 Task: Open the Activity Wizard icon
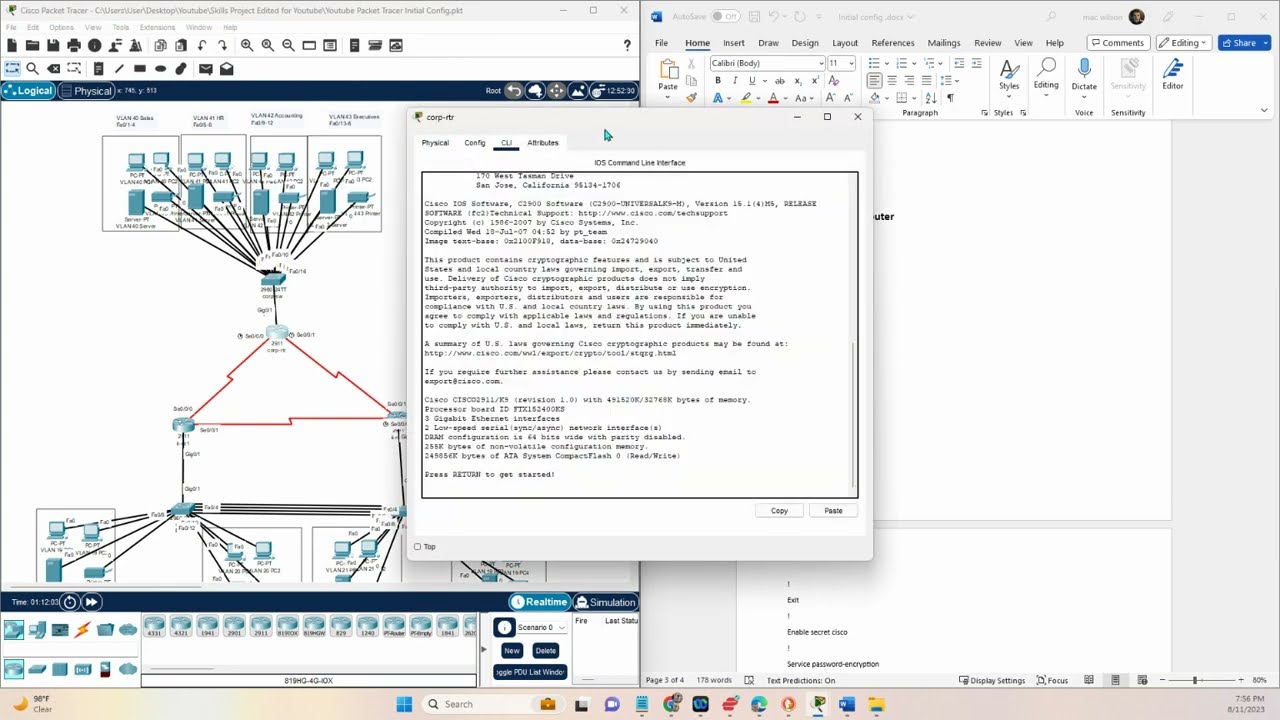click(x=138, y=45)
